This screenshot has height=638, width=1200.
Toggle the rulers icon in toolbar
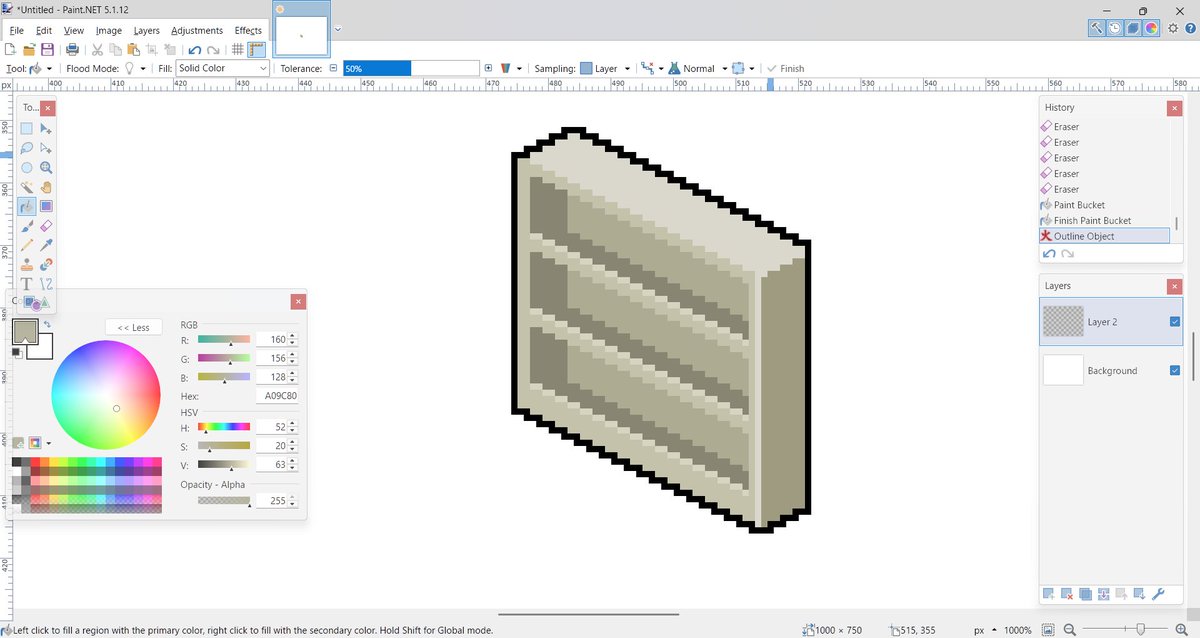(x=256, y=49)
